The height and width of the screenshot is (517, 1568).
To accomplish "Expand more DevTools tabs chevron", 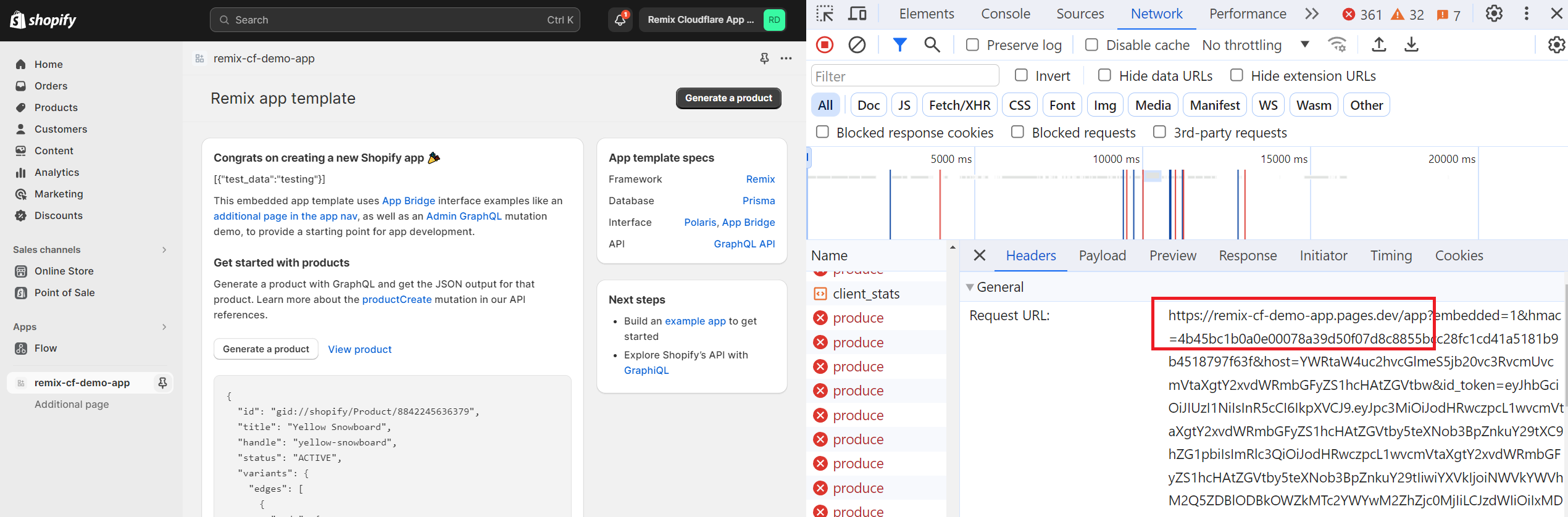I will pyautogui.click(x=1312, y=14).
